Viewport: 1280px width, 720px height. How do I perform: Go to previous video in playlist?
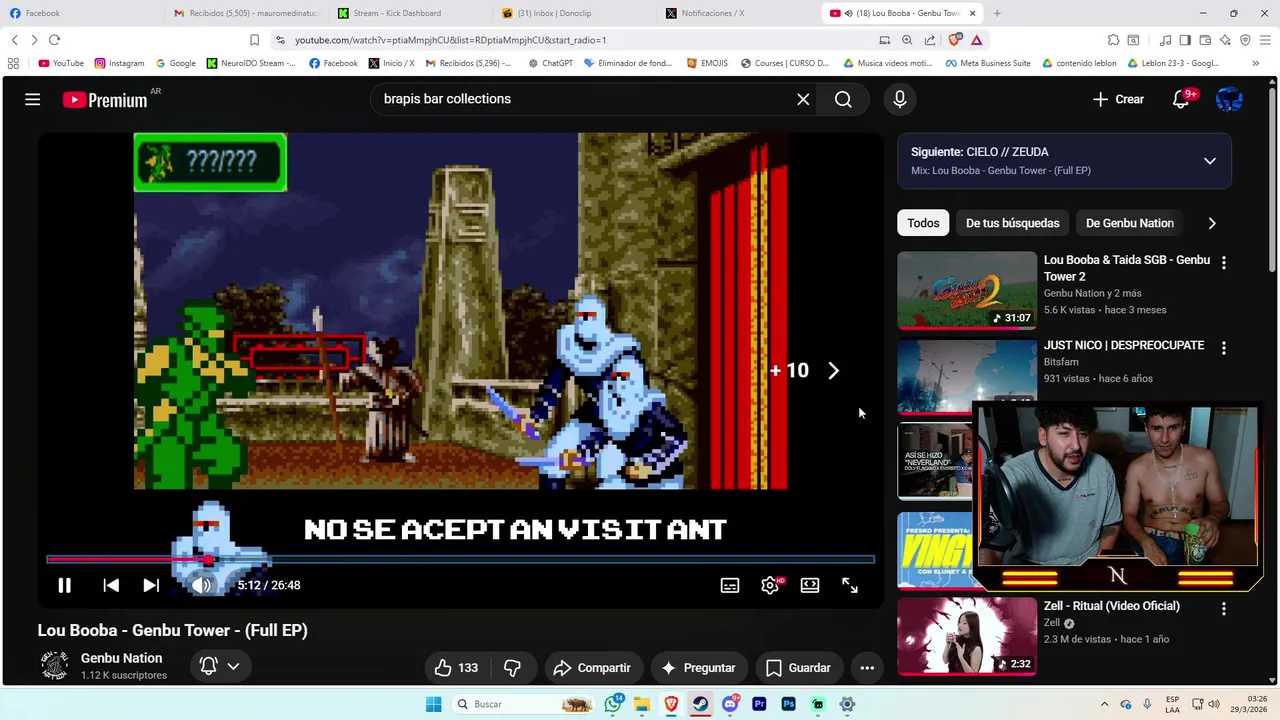click(x=111, y=585)
